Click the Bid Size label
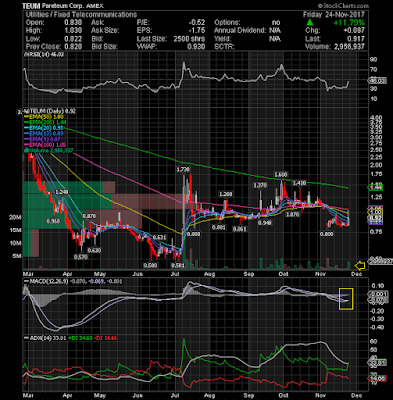Viewport: 393px width, 400px height. (104, 46)
